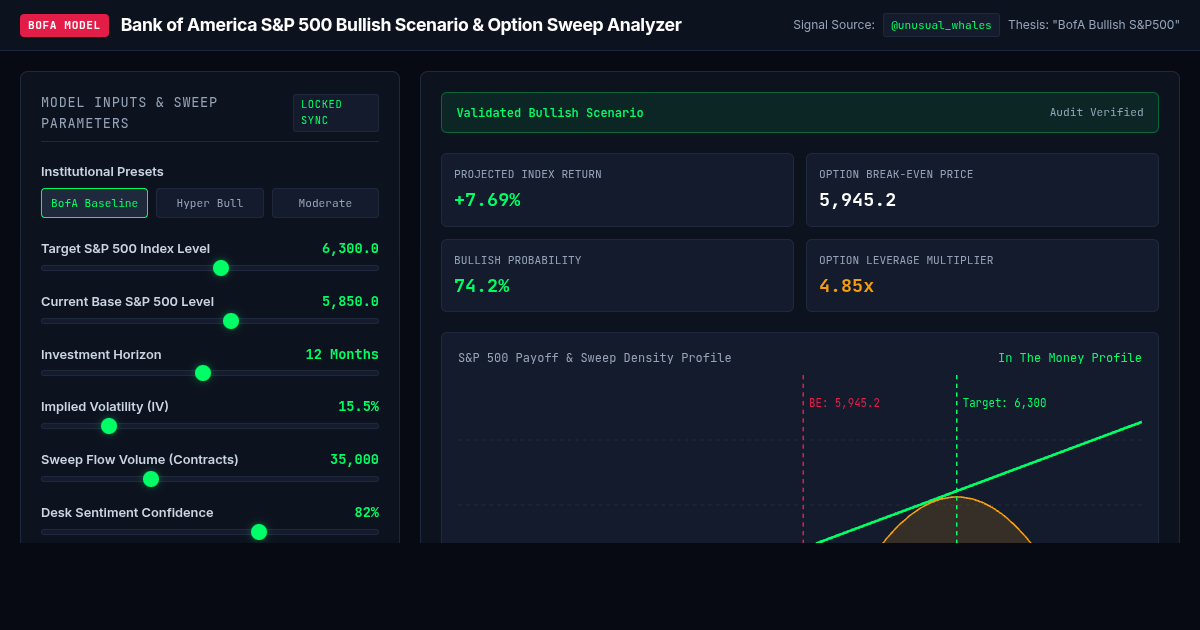Viewport: 1200px width, 630px height.
Task: Click the page title Bank of America Analyzer
Action: [401, 25]
